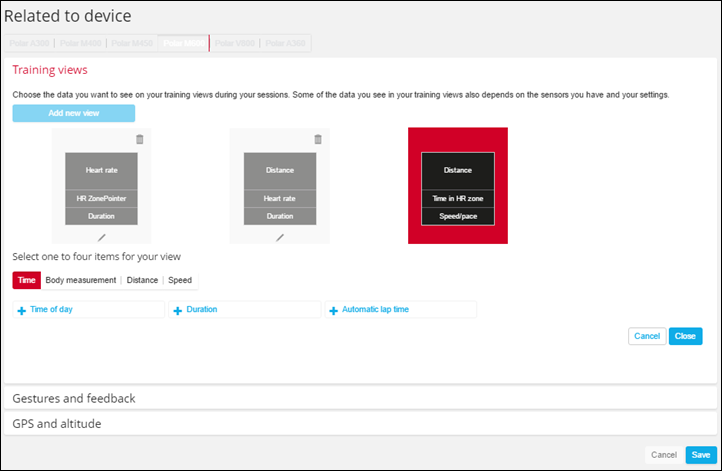This screenshot has width=722, height=471.
Task: Select the red highlighted training view thumbnail
Action: [x=457, y=185]
